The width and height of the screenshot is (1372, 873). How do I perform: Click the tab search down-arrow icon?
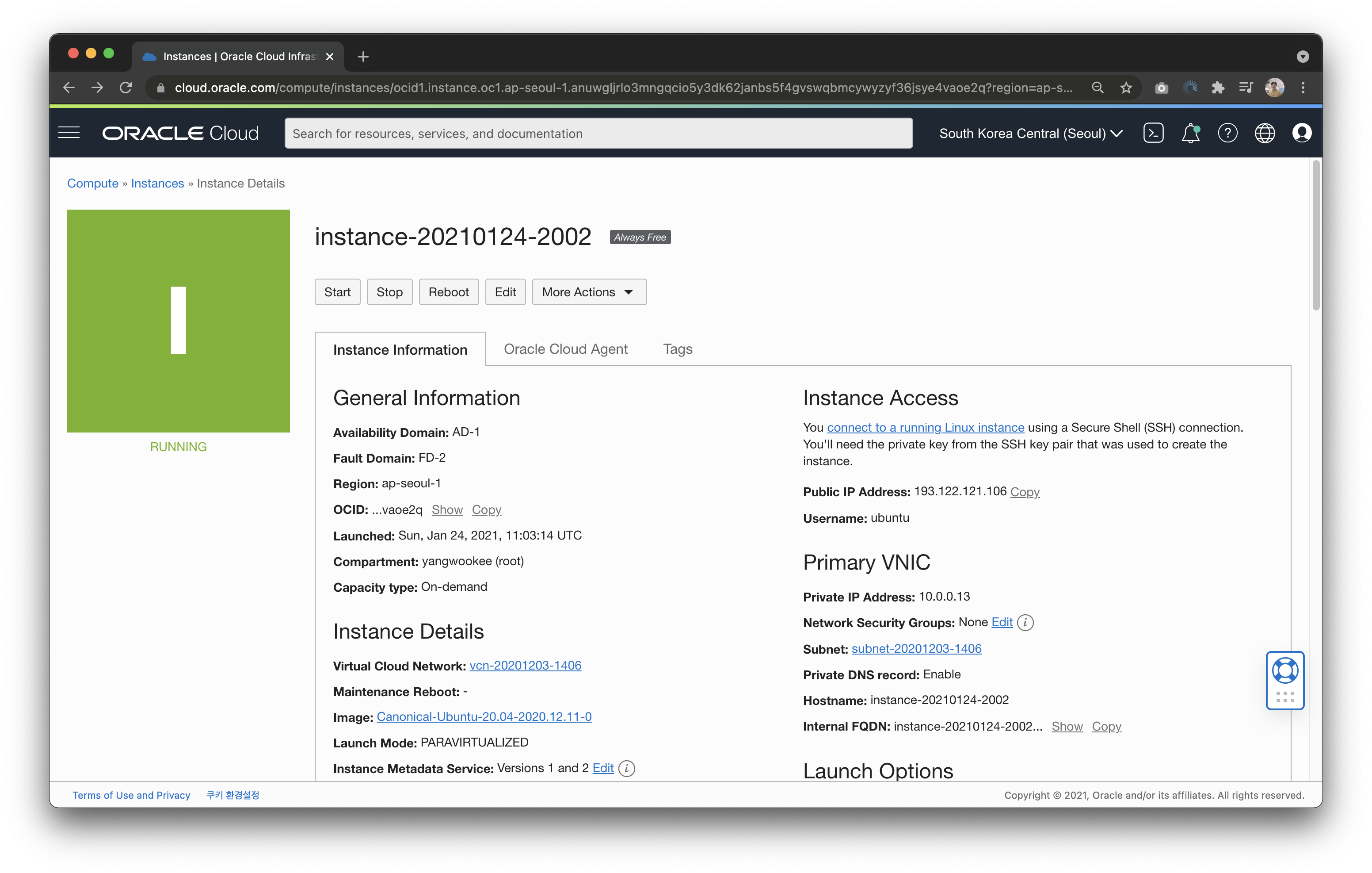coord(1303,57)
